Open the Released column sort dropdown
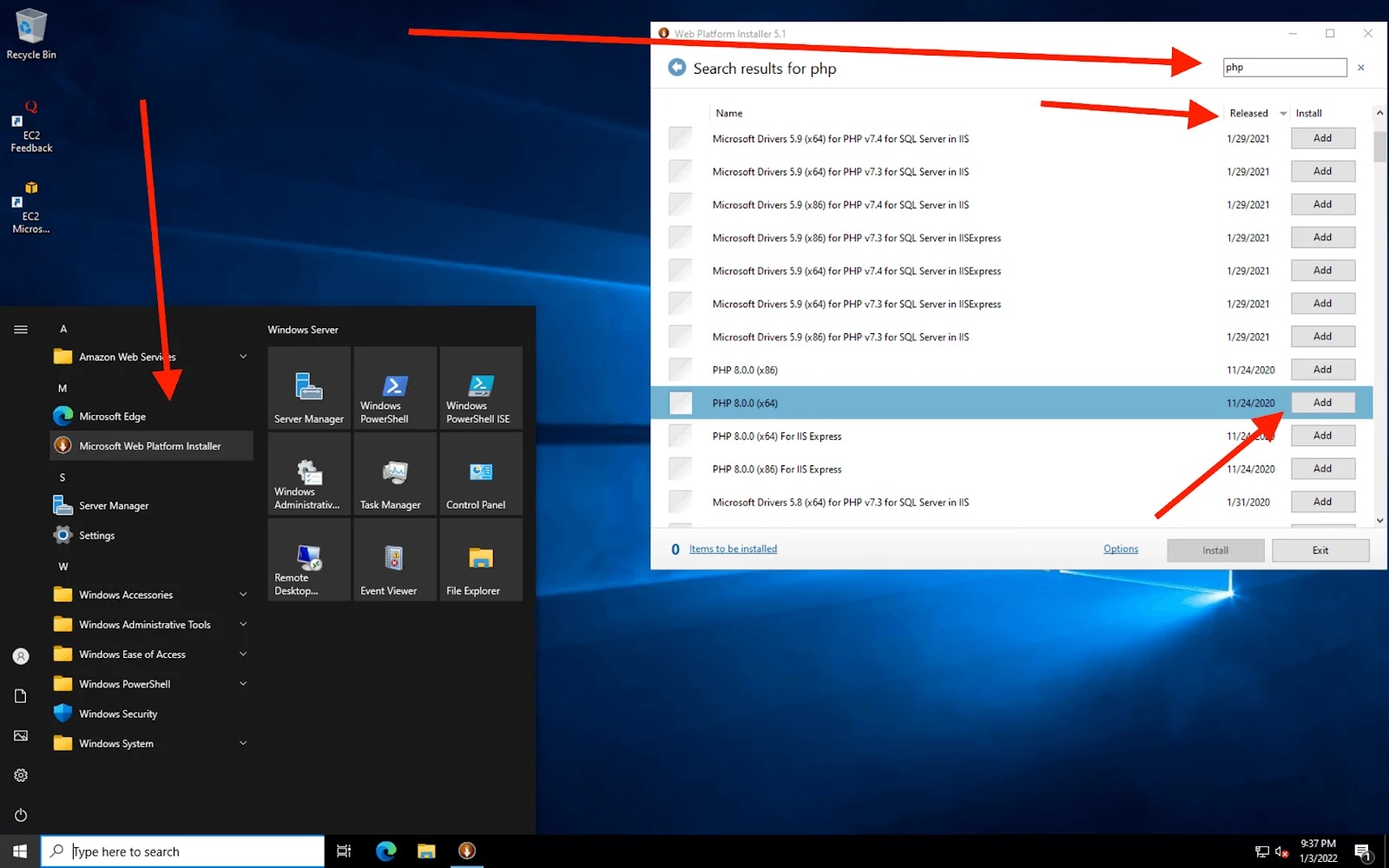 (x=1283, y=114)
